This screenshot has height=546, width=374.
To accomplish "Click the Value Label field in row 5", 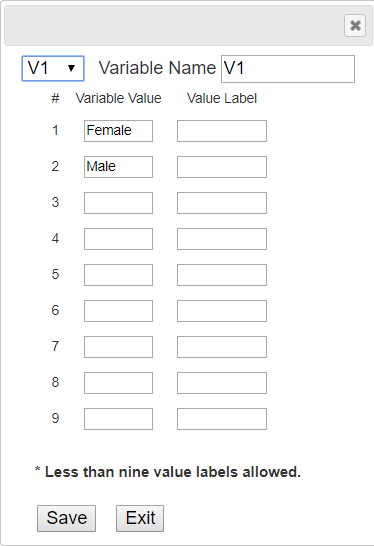I will pyautogui.click(x=222, y=275).
